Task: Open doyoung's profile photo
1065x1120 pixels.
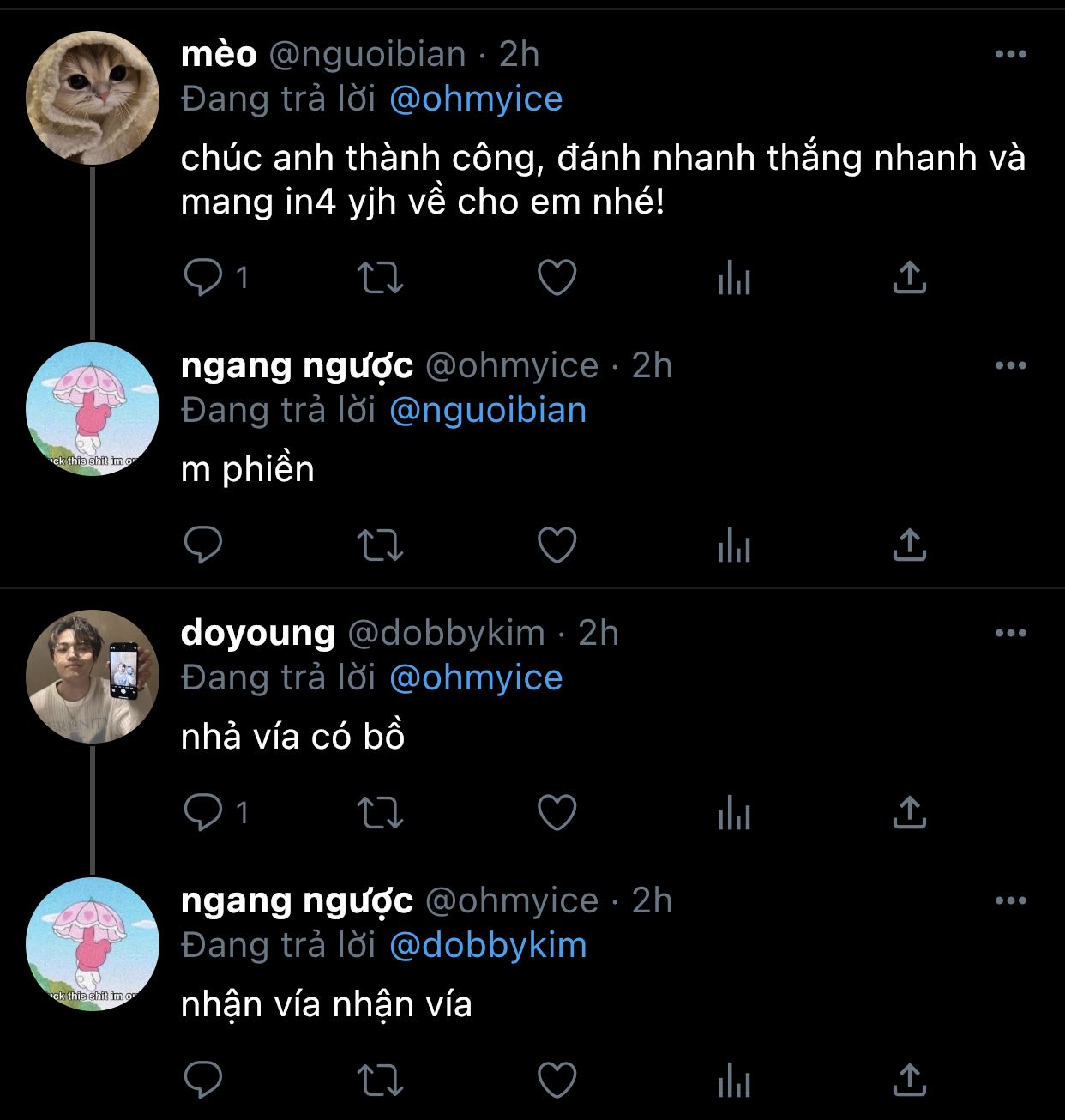Action: pyautogui.click(x=93, y=677)
